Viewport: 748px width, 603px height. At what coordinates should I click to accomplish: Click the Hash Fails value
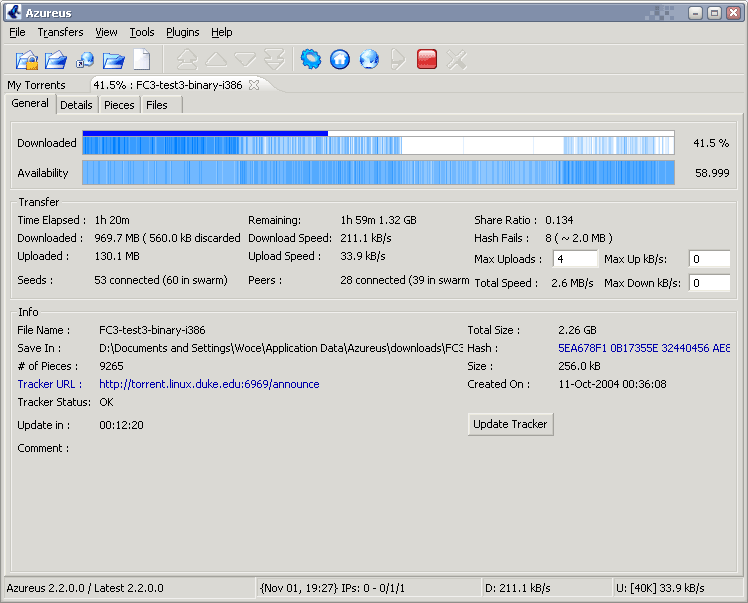tap(579, 238)
